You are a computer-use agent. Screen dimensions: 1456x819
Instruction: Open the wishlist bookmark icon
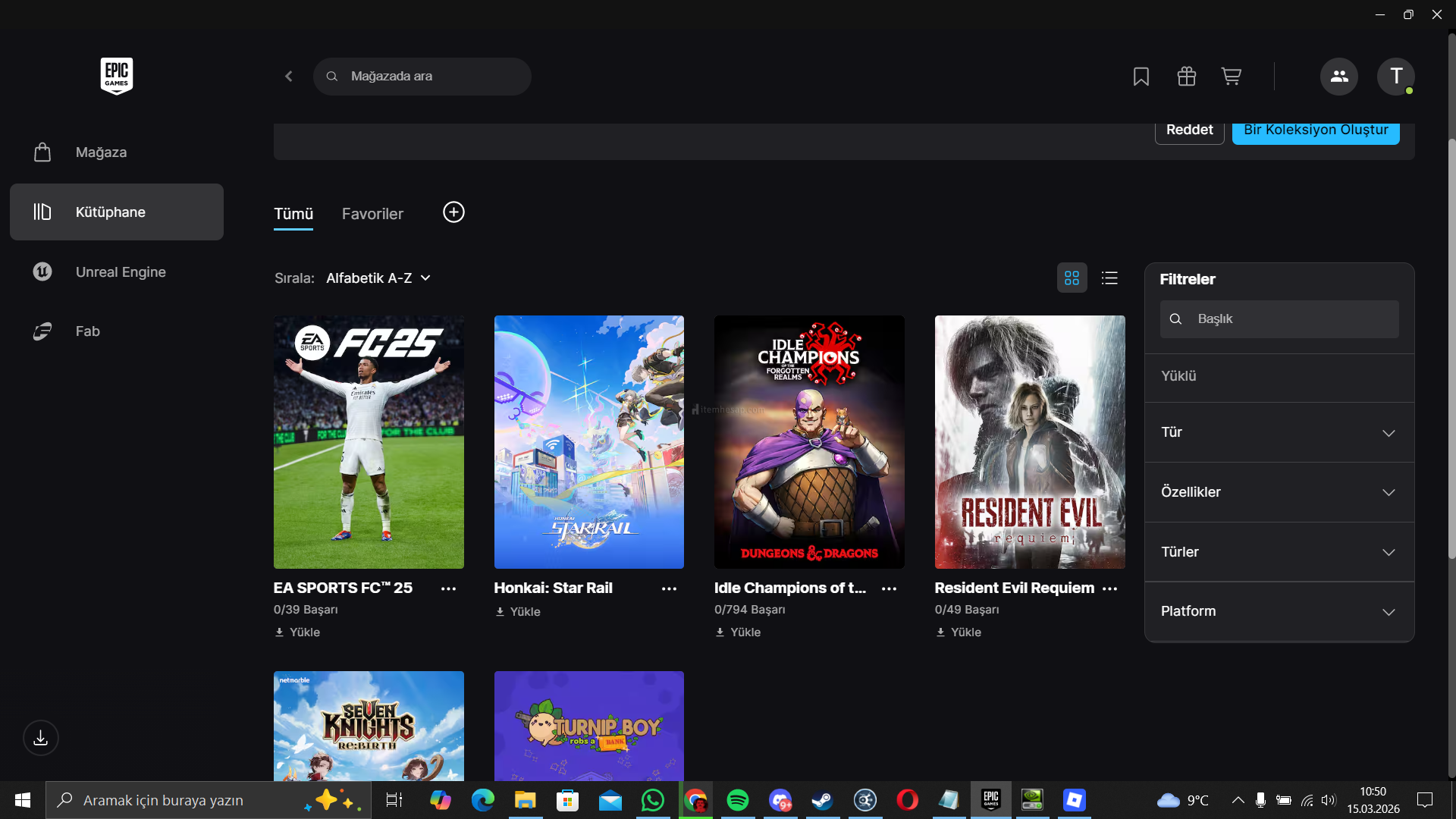point(1141,77)
